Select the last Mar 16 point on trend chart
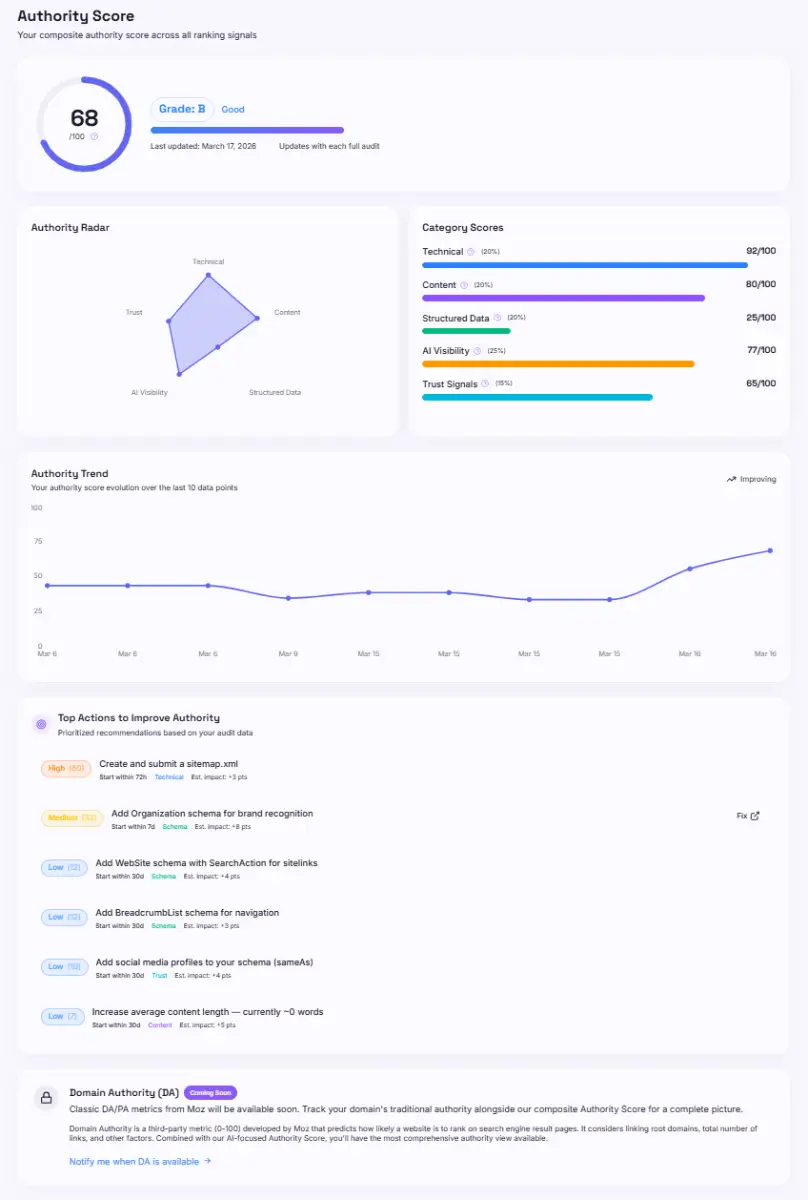 (x=770, y=550)
